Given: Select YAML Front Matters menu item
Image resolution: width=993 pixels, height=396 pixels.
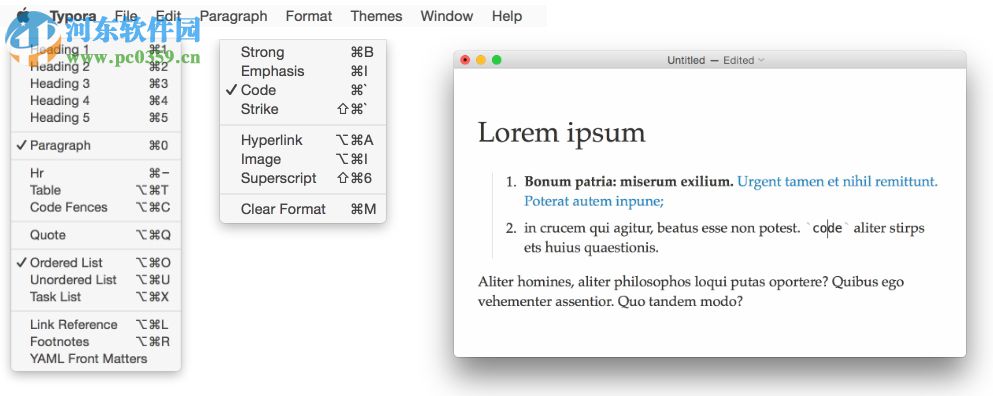Looking at the screenshot, I should pos(96,359).
